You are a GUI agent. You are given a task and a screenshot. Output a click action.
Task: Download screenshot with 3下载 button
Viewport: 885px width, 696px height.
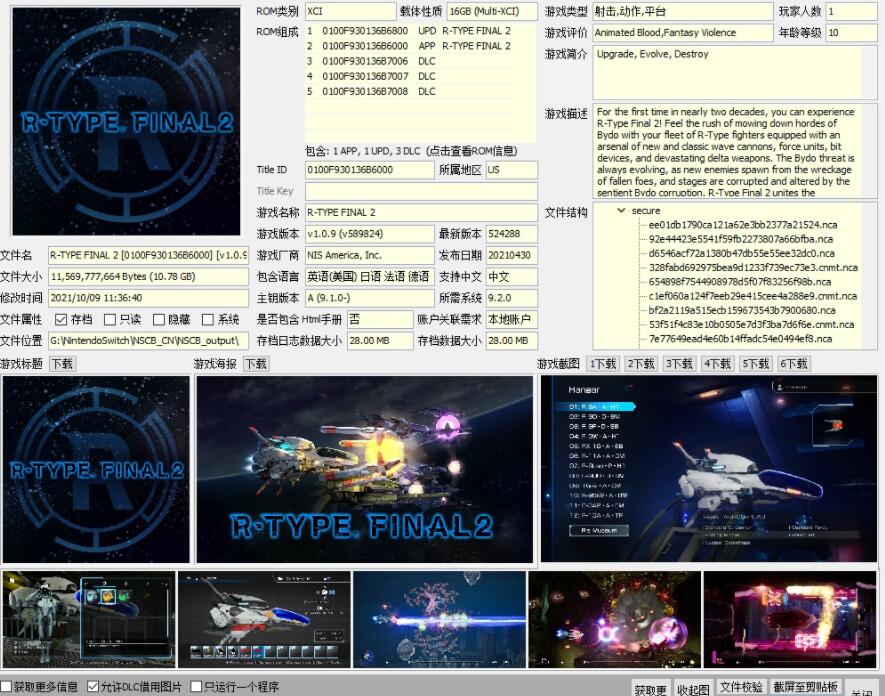[x=678, y=364]
